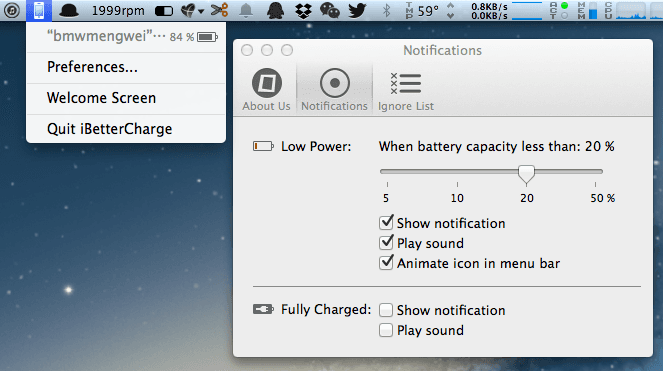Minimize the Notifications window
The width and height of the screenshot is (663, 371).
tap(267, 50)
